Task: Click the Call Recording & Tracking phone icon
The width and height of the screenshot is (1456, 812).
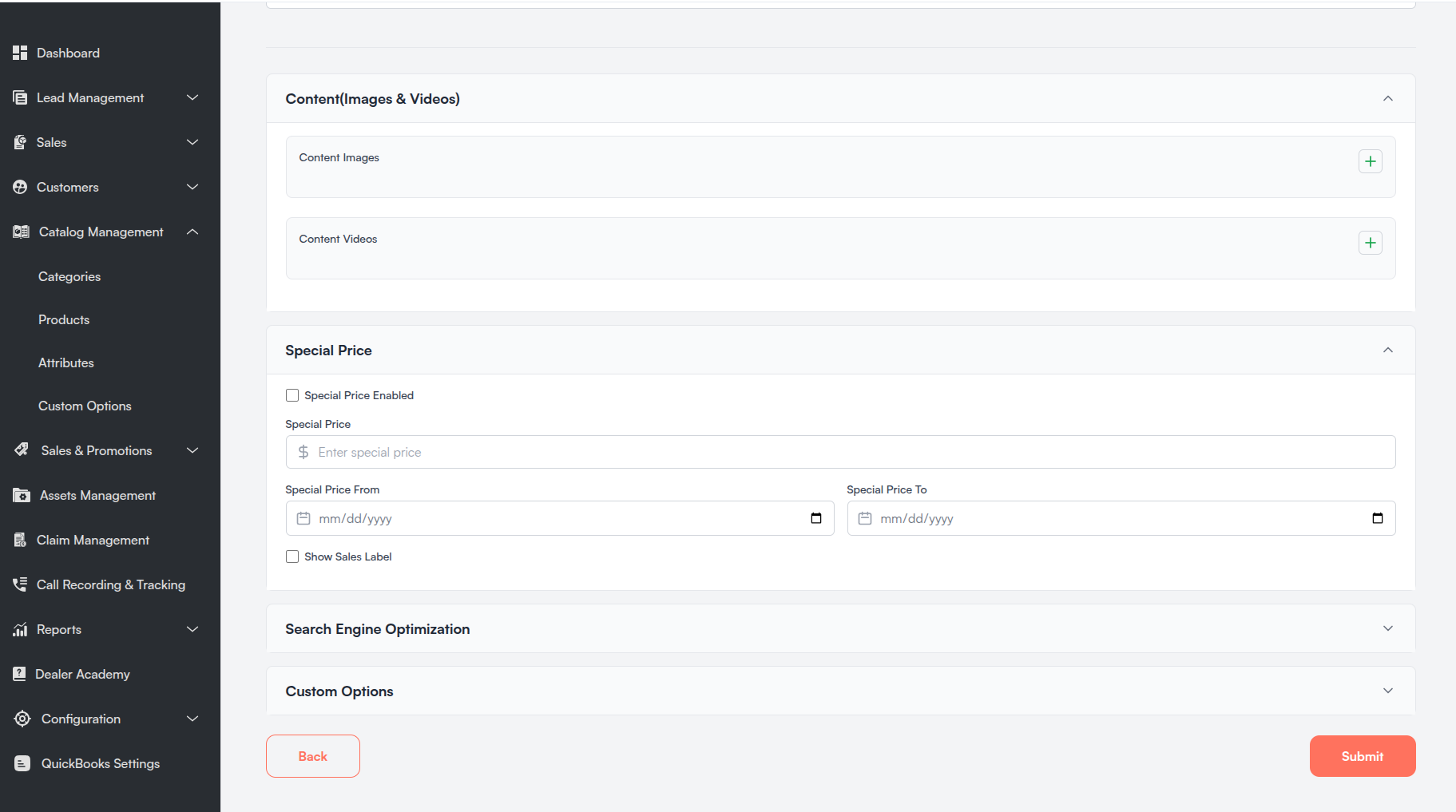Action: coord(20,584)
